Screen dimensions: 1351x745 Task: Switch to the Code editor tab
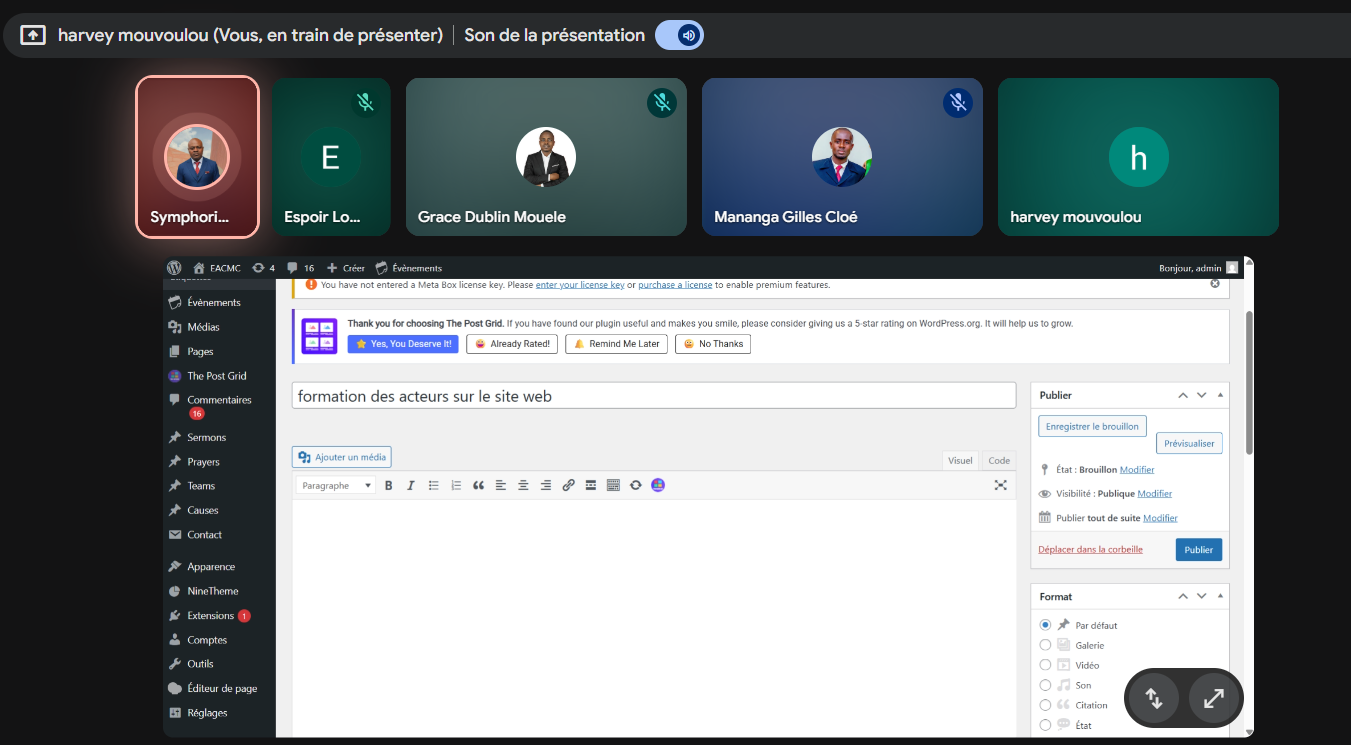(x=998, y=460)
